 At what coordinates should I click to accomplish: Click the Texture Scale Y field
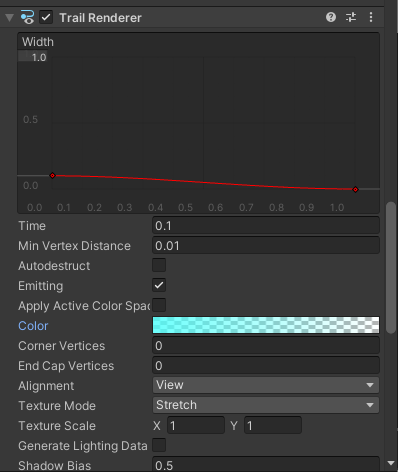273,425
